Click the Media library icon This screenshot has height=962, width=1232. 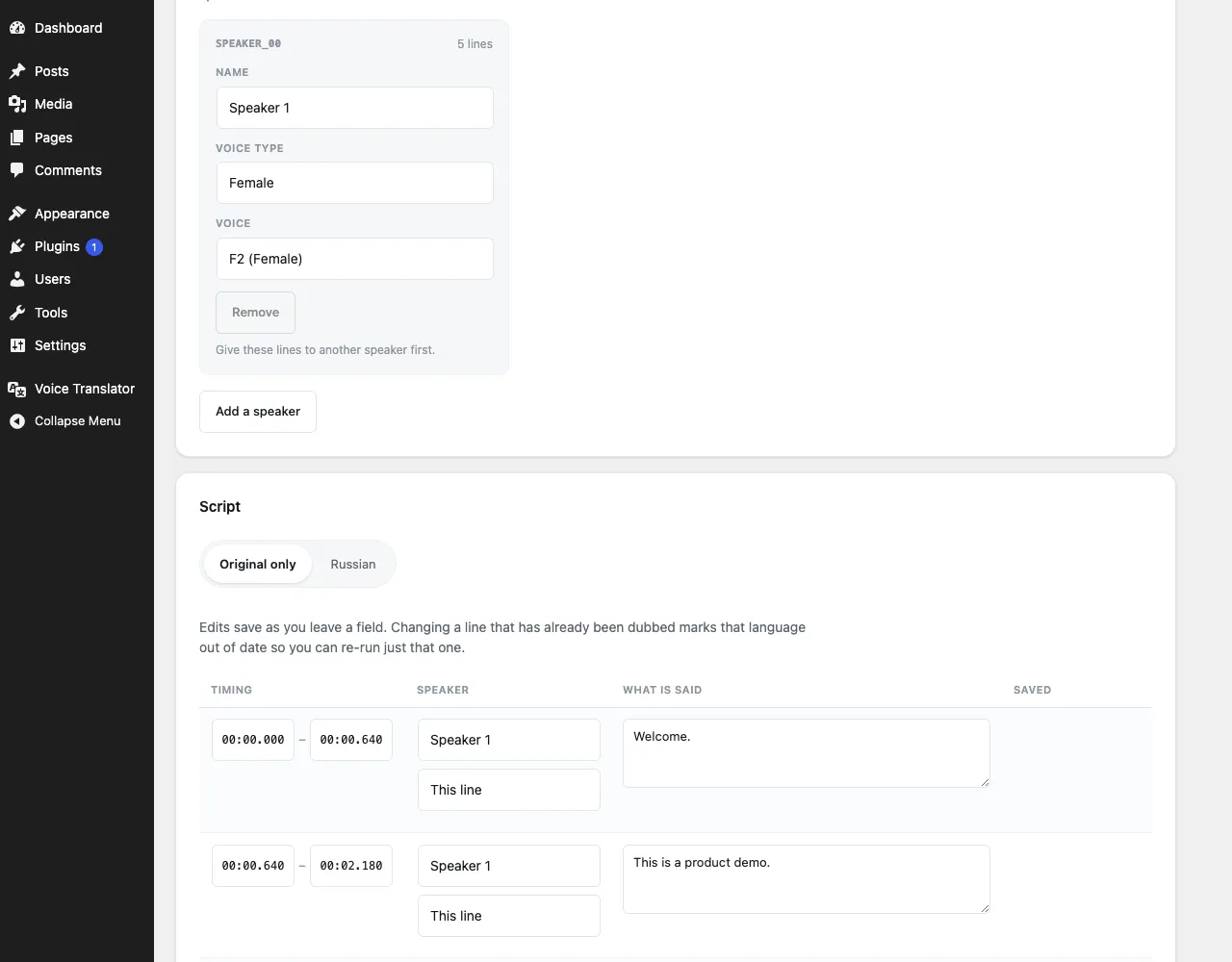16,104
